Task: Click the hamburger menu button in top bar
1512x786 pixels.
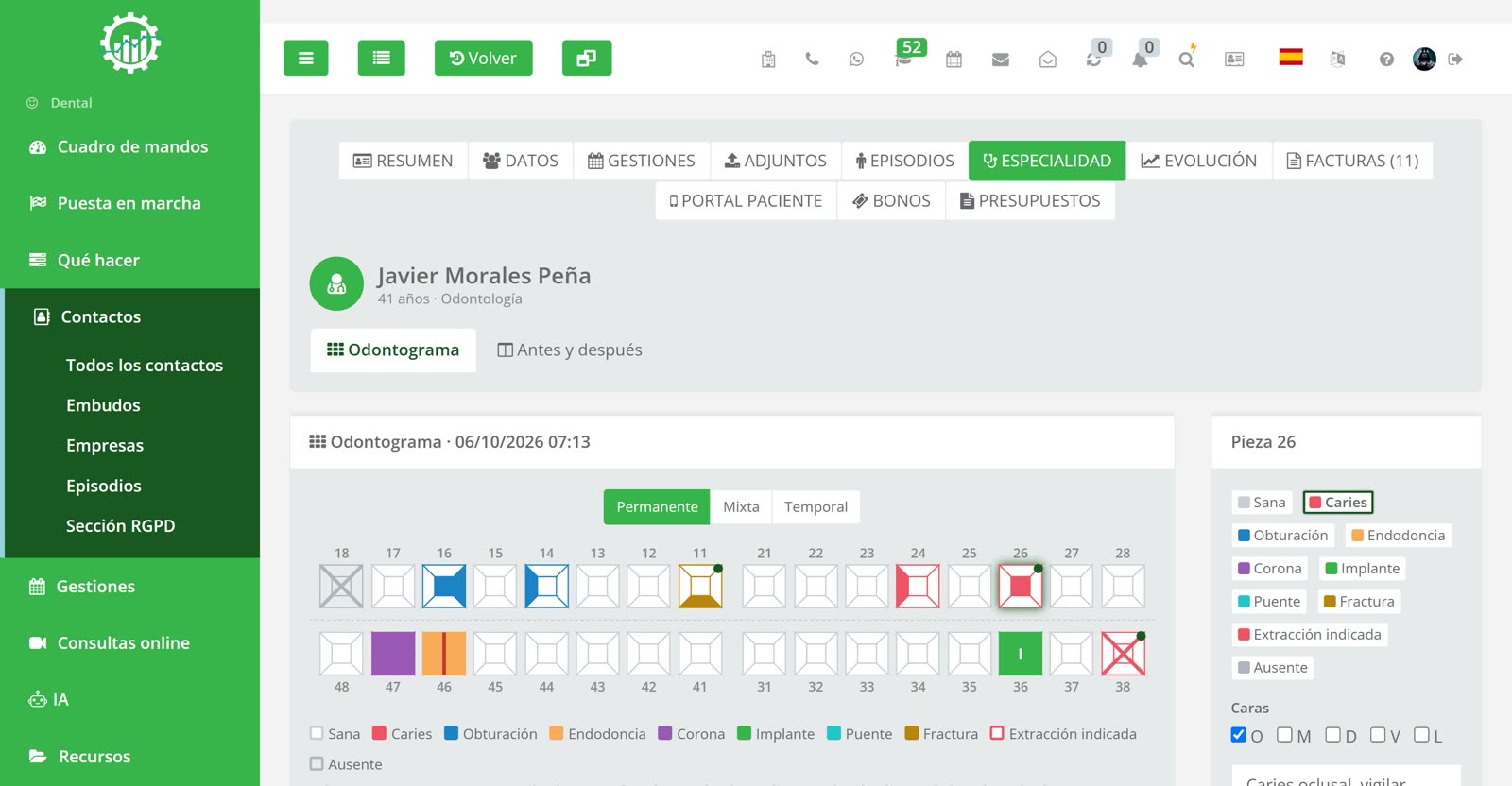Action: (x=305, y=58)
